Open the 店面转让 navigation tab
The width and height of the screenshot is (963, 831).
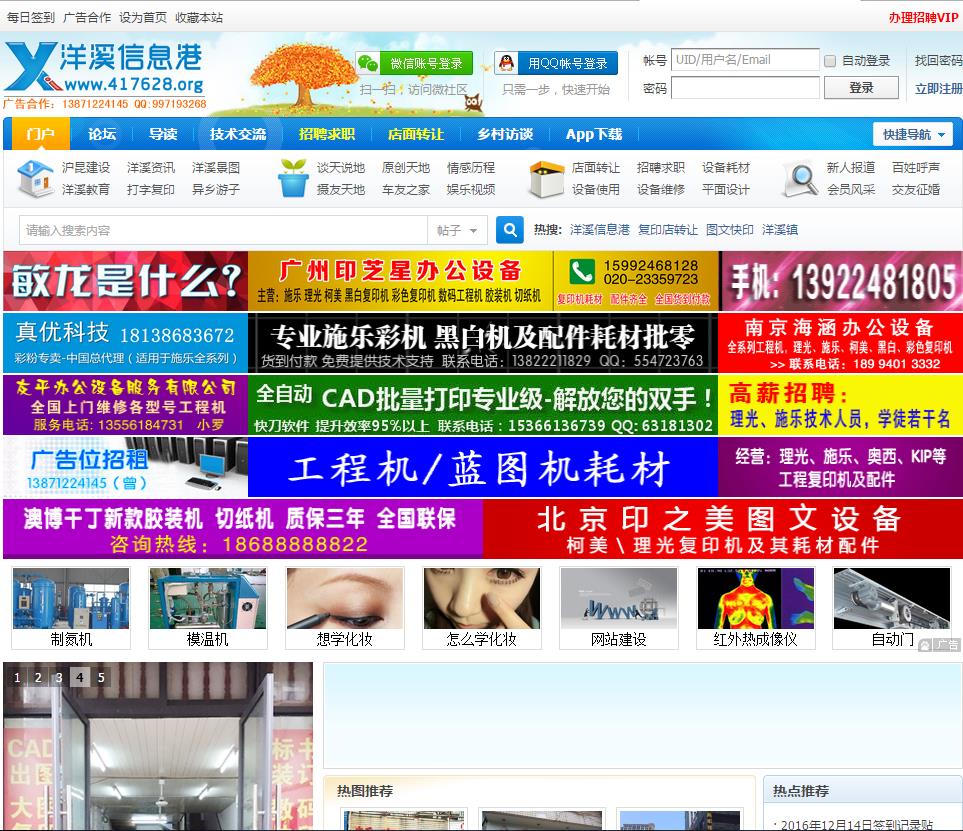(416, 134)
